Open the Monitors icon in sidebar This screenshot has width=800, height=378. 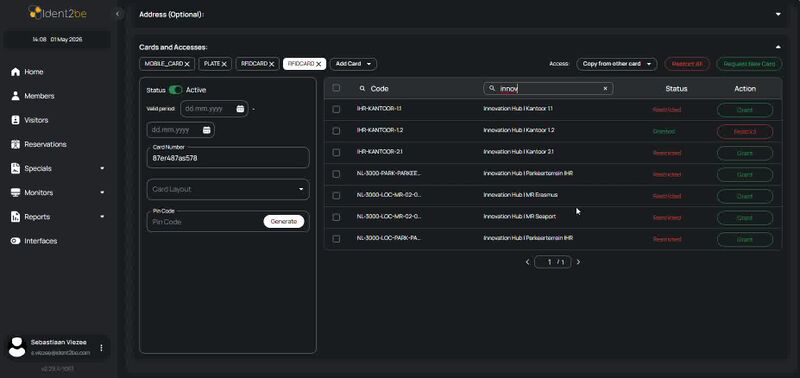point(15,193)
